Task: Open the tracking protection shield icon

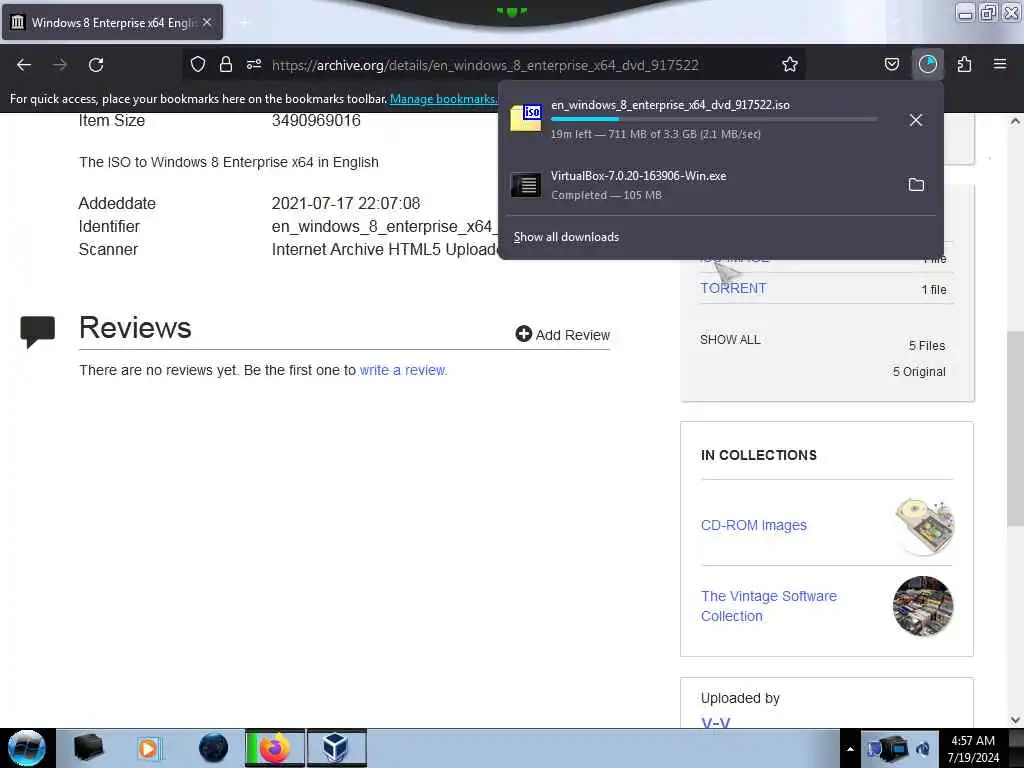Action: tap(198, 64)
